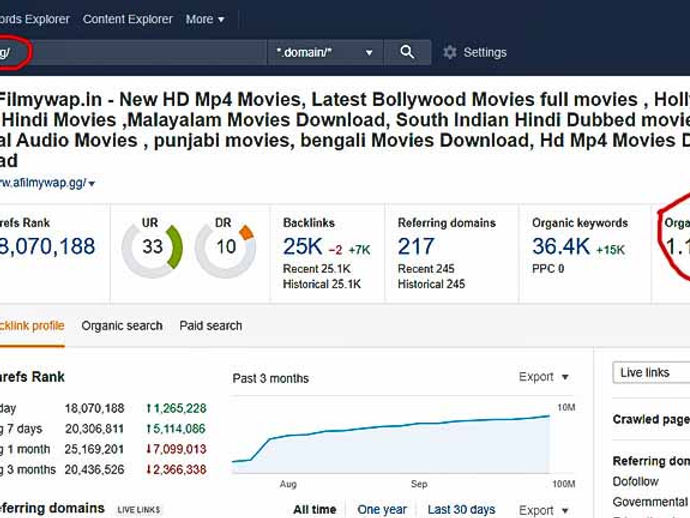Click the green 1,265,228 change value
Viewport: 690px width, 518px height.
[x=176, y=408]
